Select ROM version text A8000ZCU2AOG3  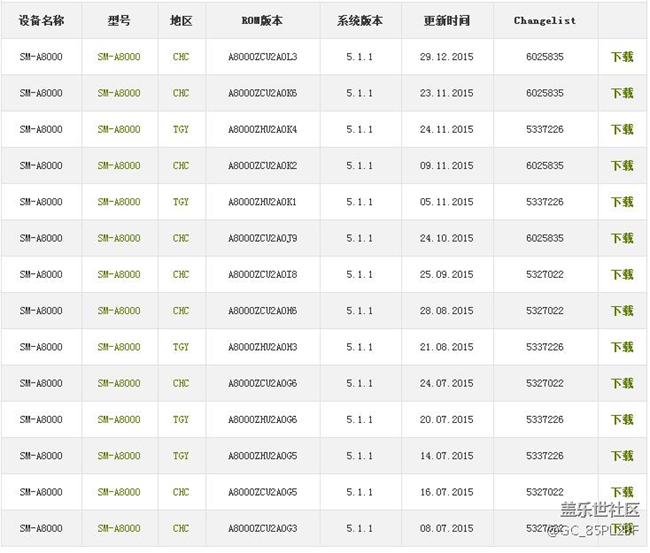coord(262,528)
